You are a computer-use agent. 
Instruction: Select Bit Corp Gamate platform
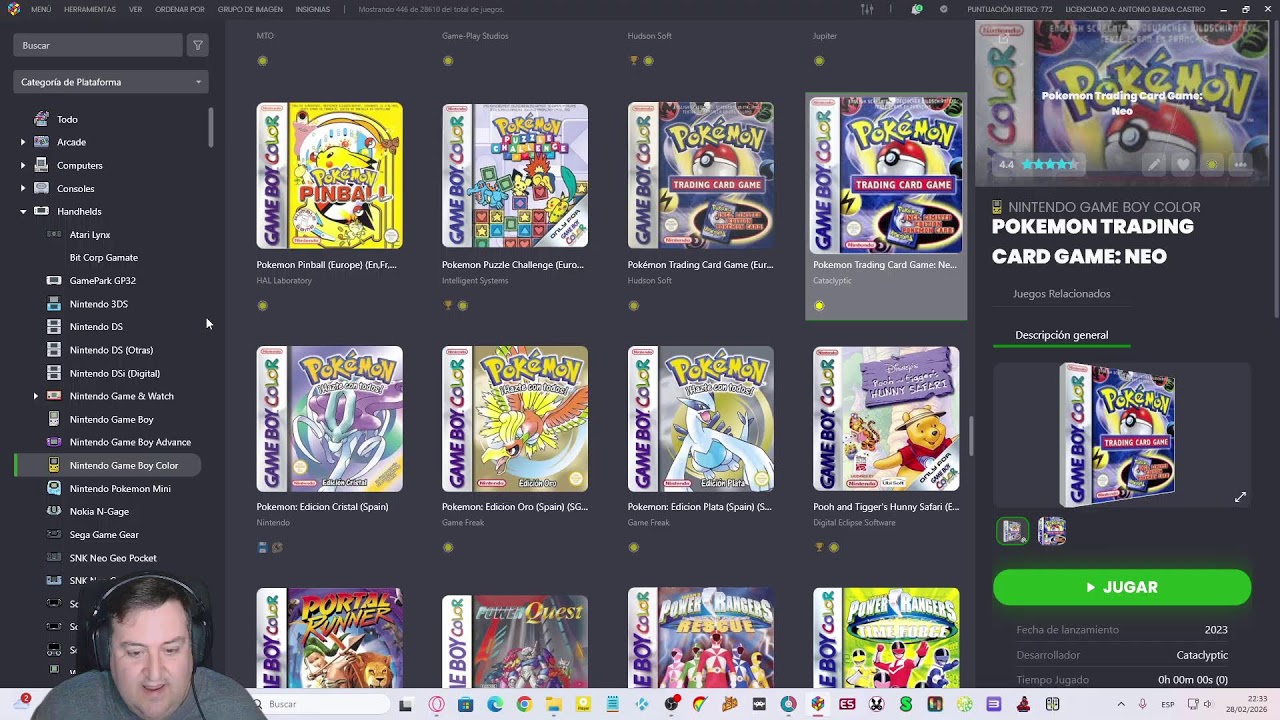(104, 257)
